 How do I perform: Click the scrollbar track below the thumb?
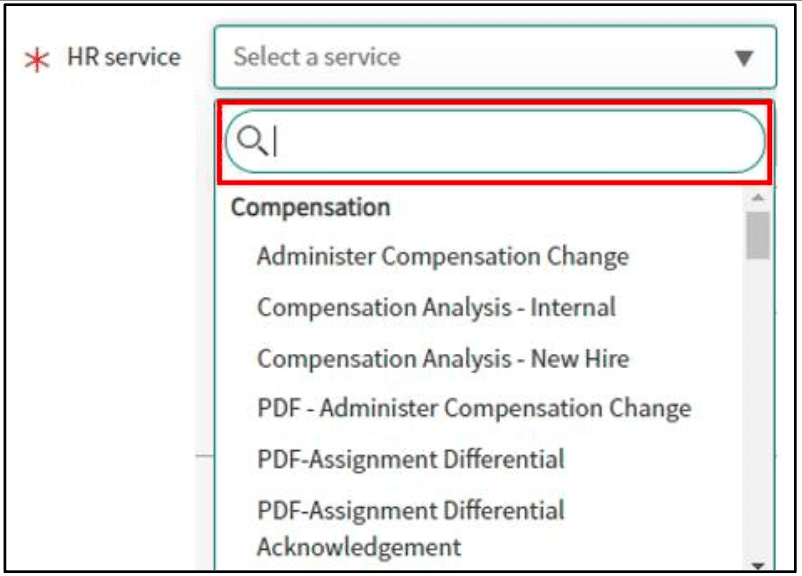pos(759,400)
